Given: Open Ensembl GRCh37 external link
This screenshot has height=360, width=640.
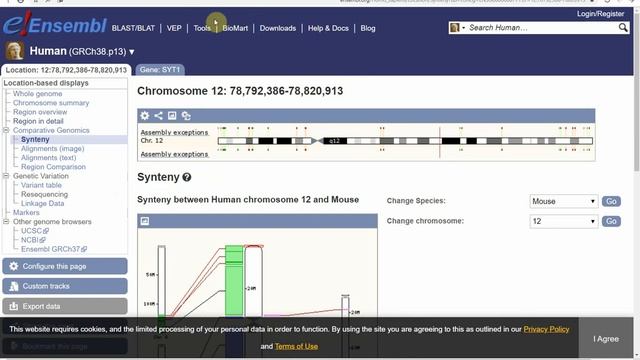Looking at the screenshot, I should tap(54, 249).
